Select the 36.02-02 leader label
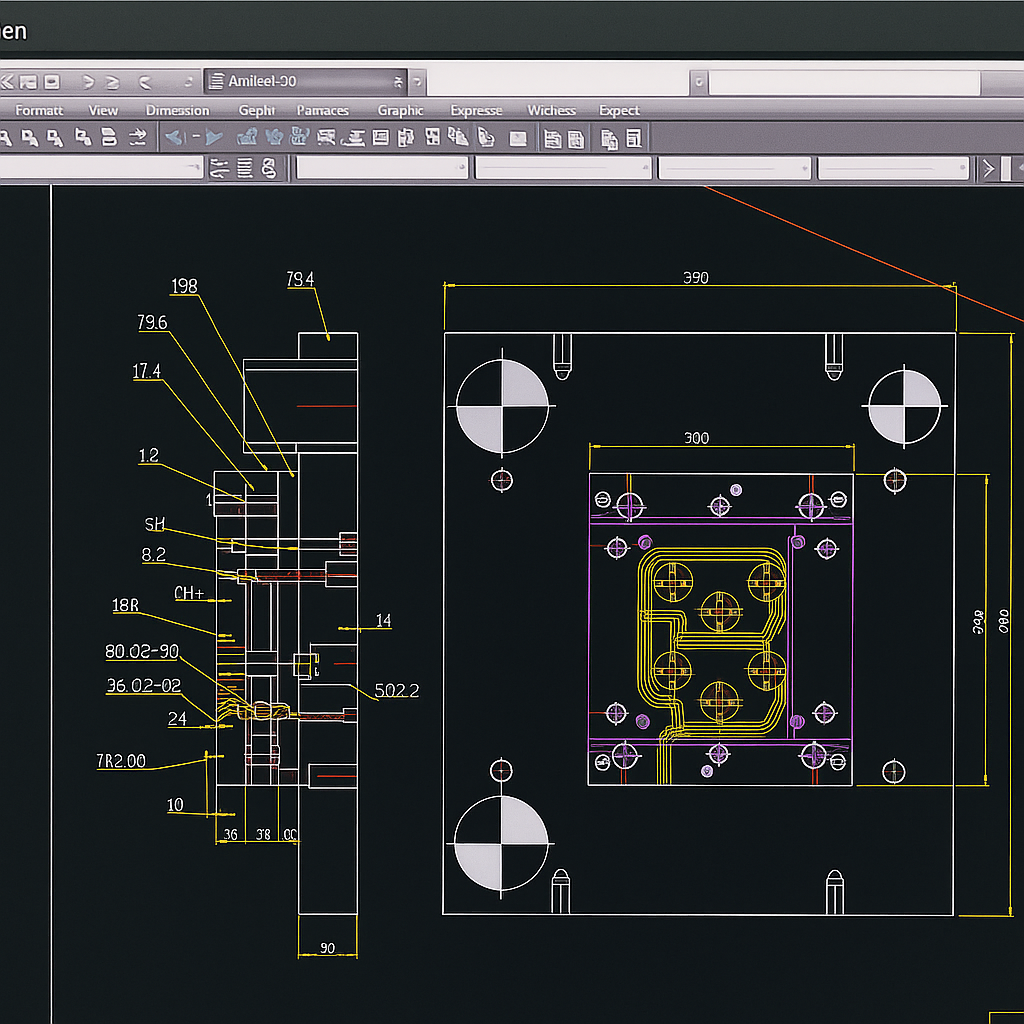The image size is (1024, 1024). (144, 685)
